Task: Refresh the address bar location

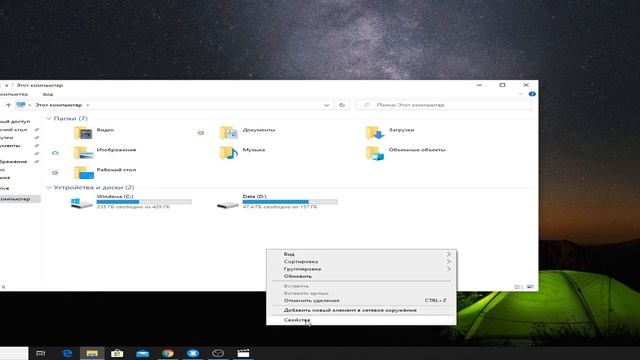Action: point(342,105)
